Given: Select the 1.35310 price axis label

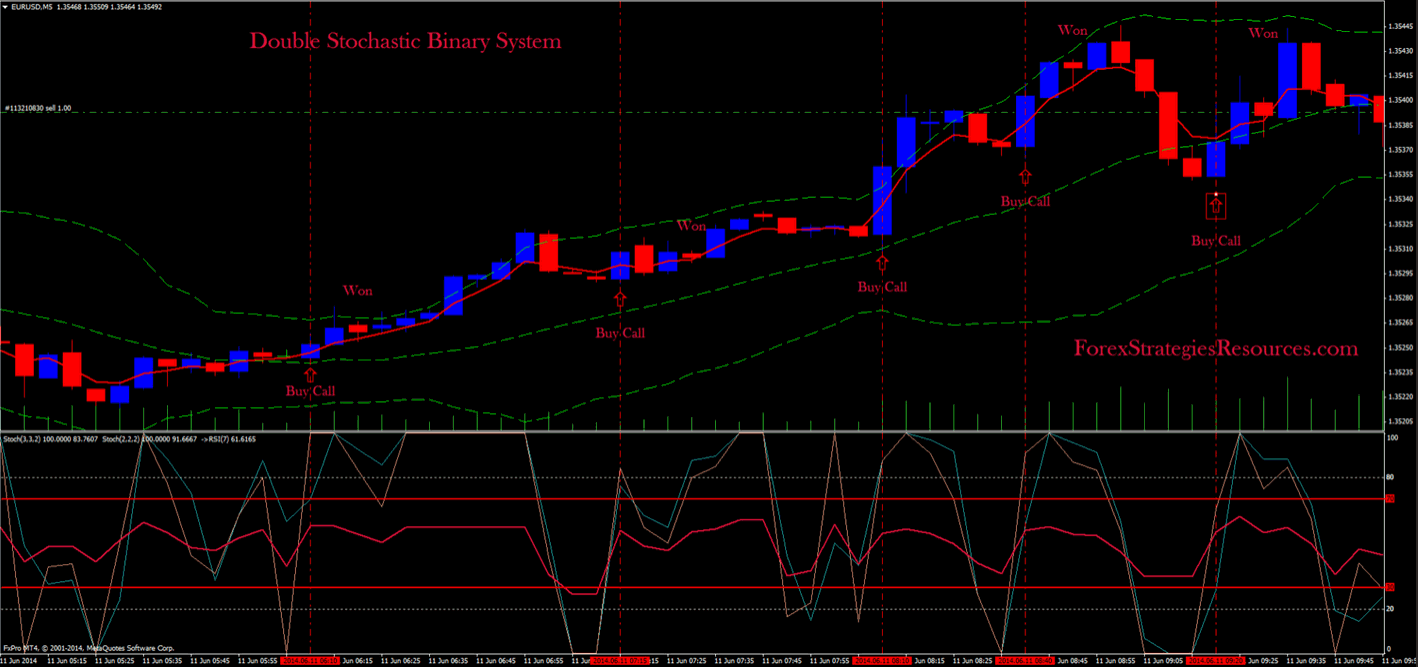Looking at the screenshot, I should 1401,248.
